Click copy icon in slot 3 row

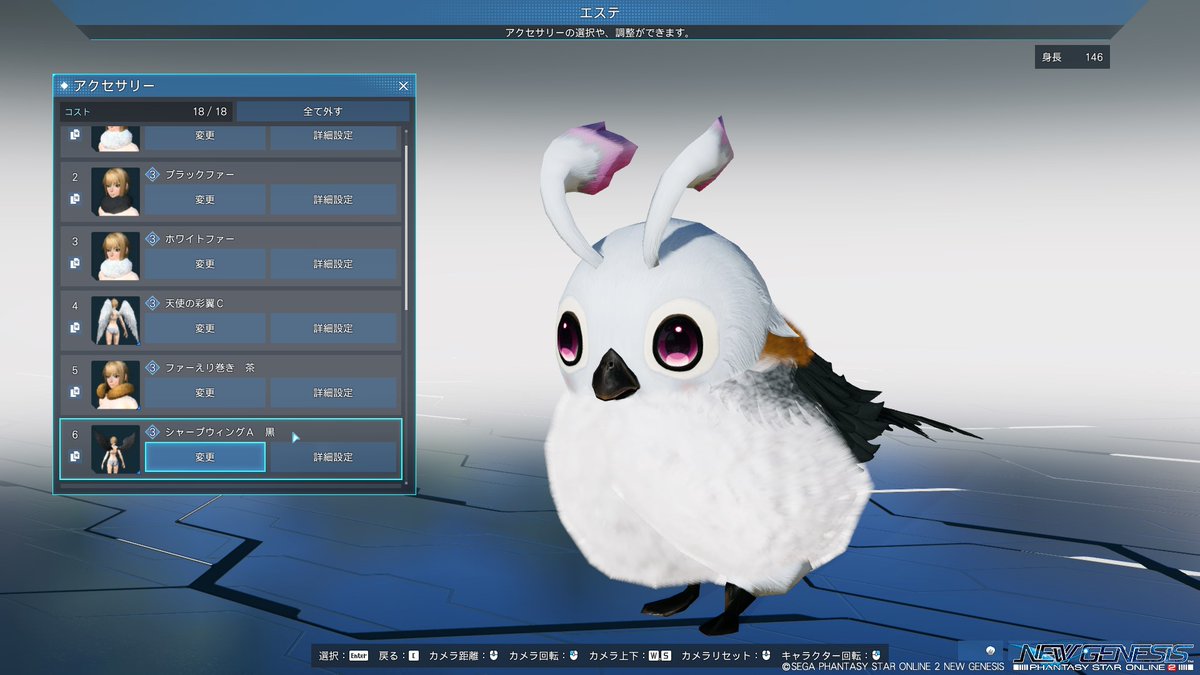tap(75, 263)
